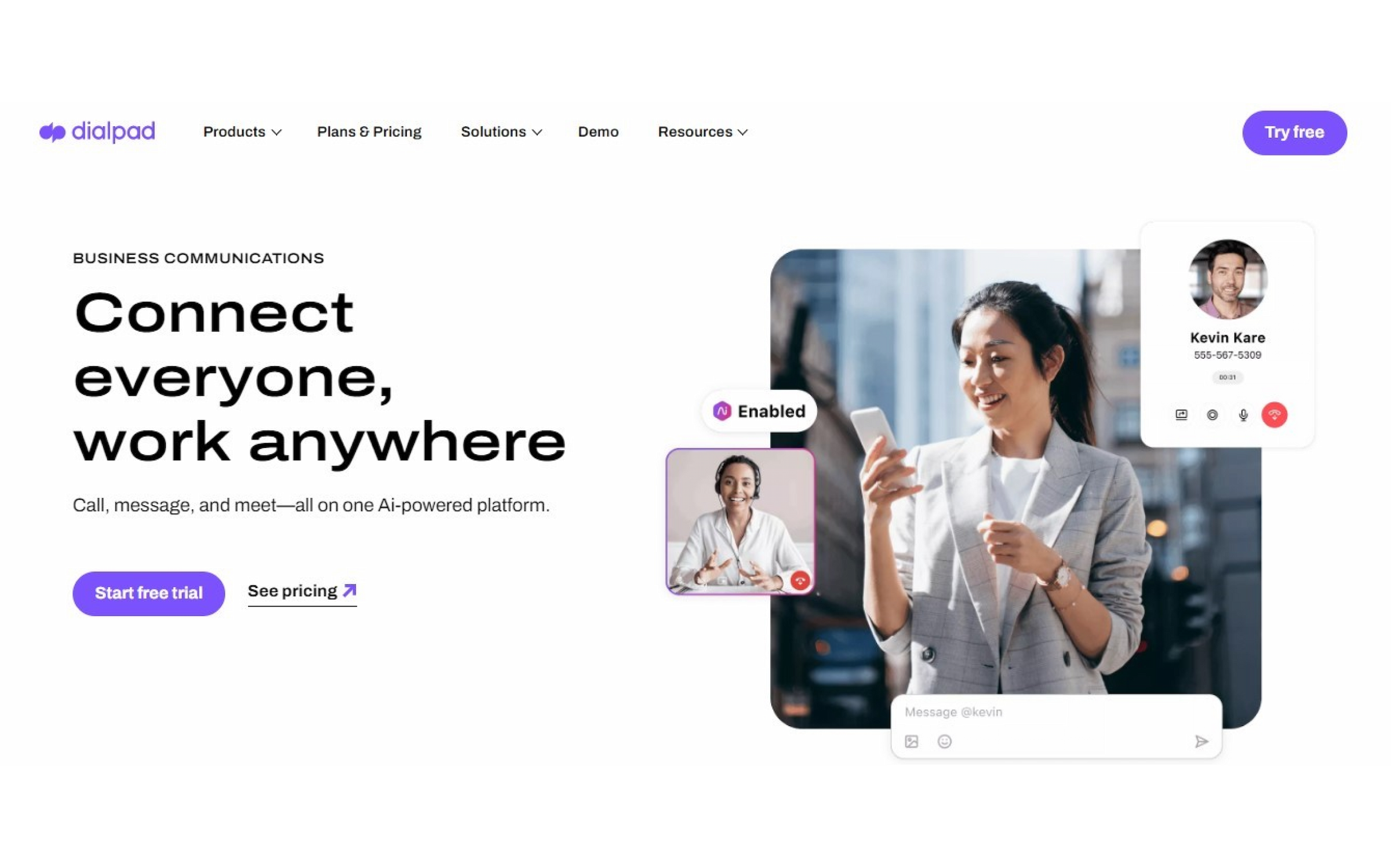Toggle the red end call button on video tile
The width and height of the screenshot is (1391, 868).
click(x=801, y=580)
